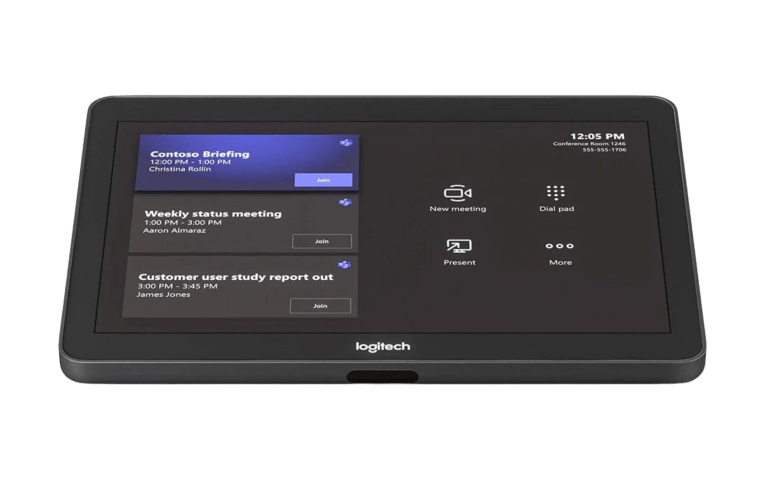Viewport: 768px width, 494px height.
Task: Tap Teams icon on Customer user study card
Action: [344, 265]
